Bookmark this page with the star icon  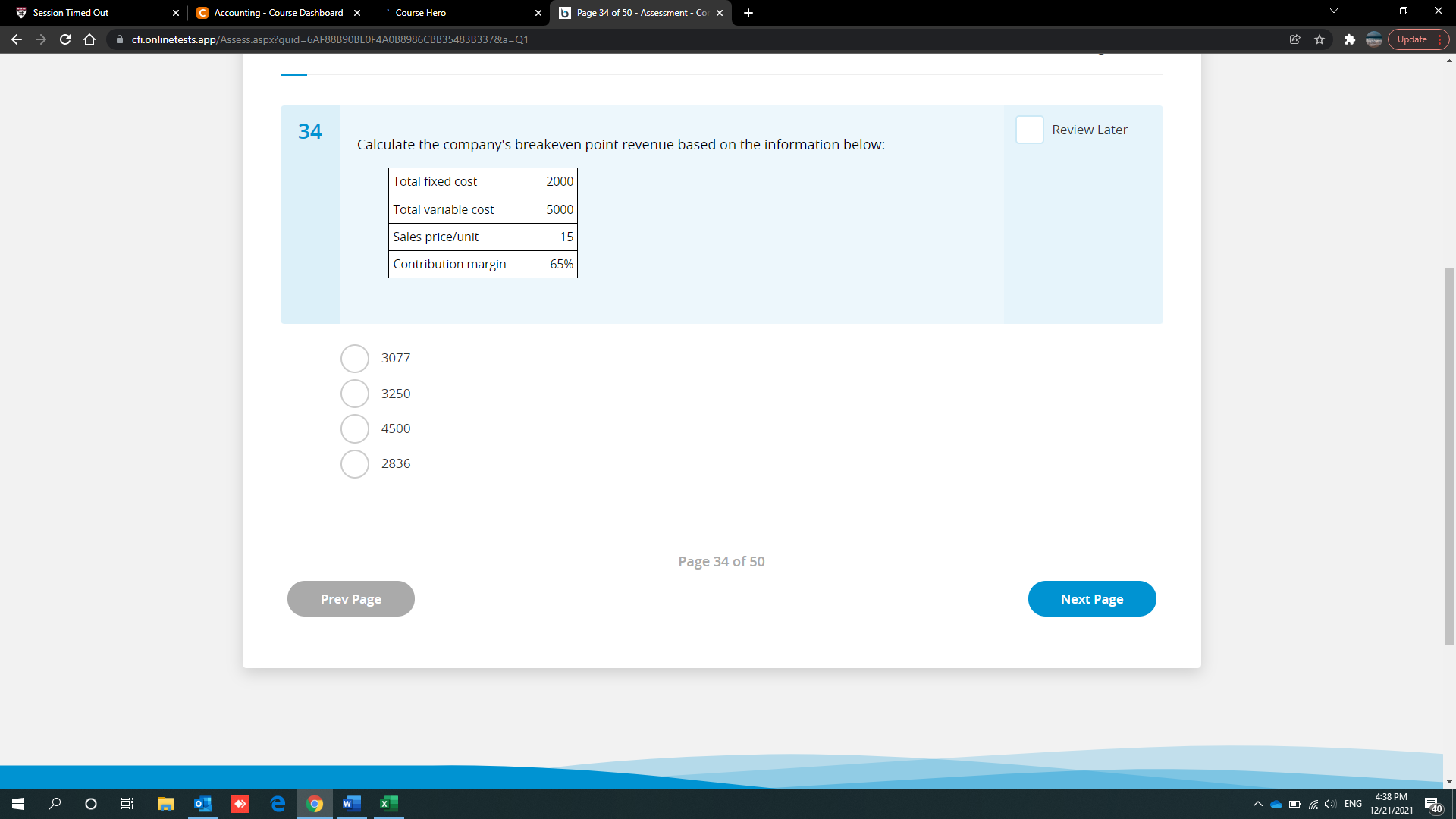coord(1319,39)
